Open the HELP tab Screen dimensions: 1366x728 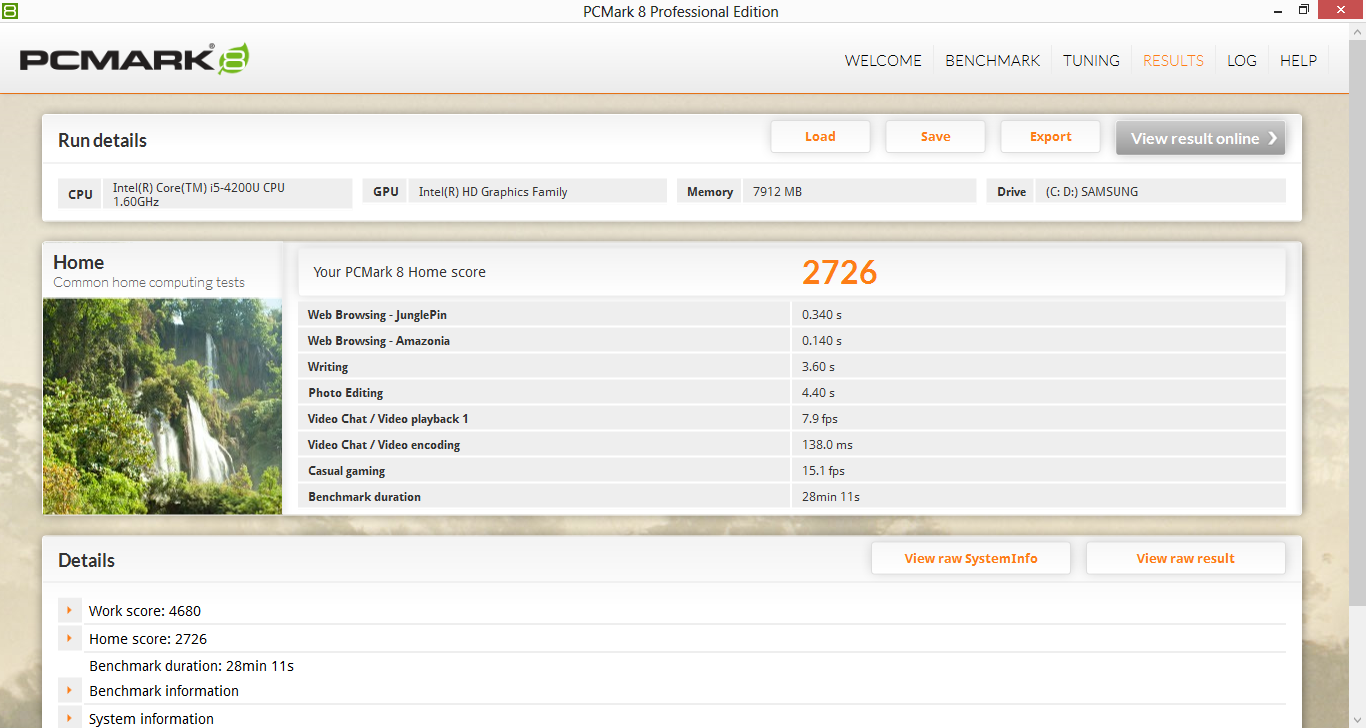1298,60
